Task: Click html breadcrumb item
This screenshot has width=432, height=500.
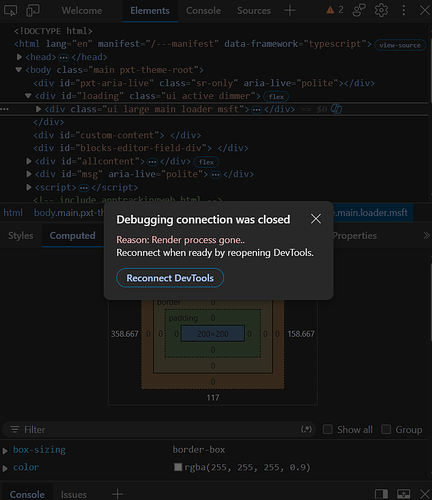Action: [x=13, y=213]
